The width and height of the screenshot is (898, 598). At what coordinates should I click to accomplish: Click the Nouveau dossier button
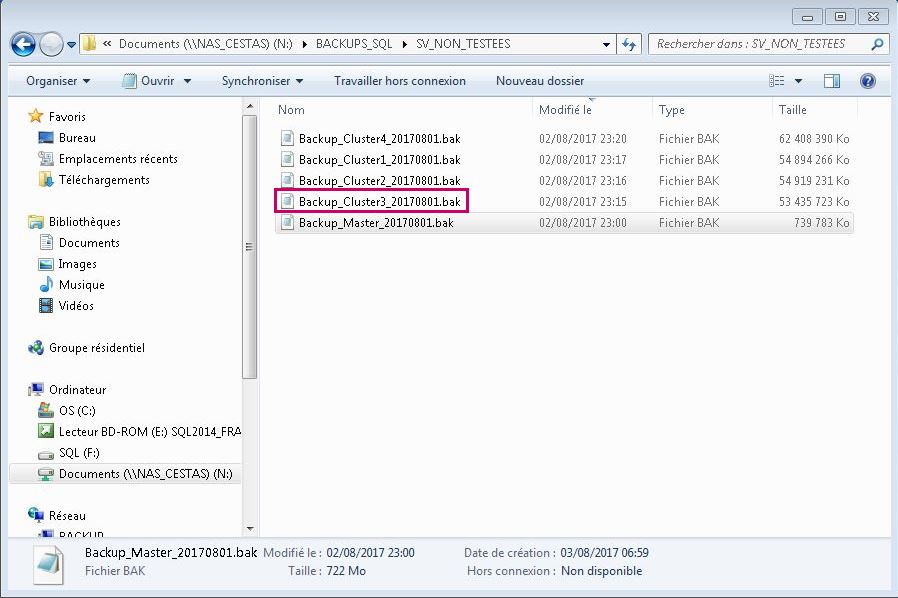pyautogui.click(x=540, y=81)
